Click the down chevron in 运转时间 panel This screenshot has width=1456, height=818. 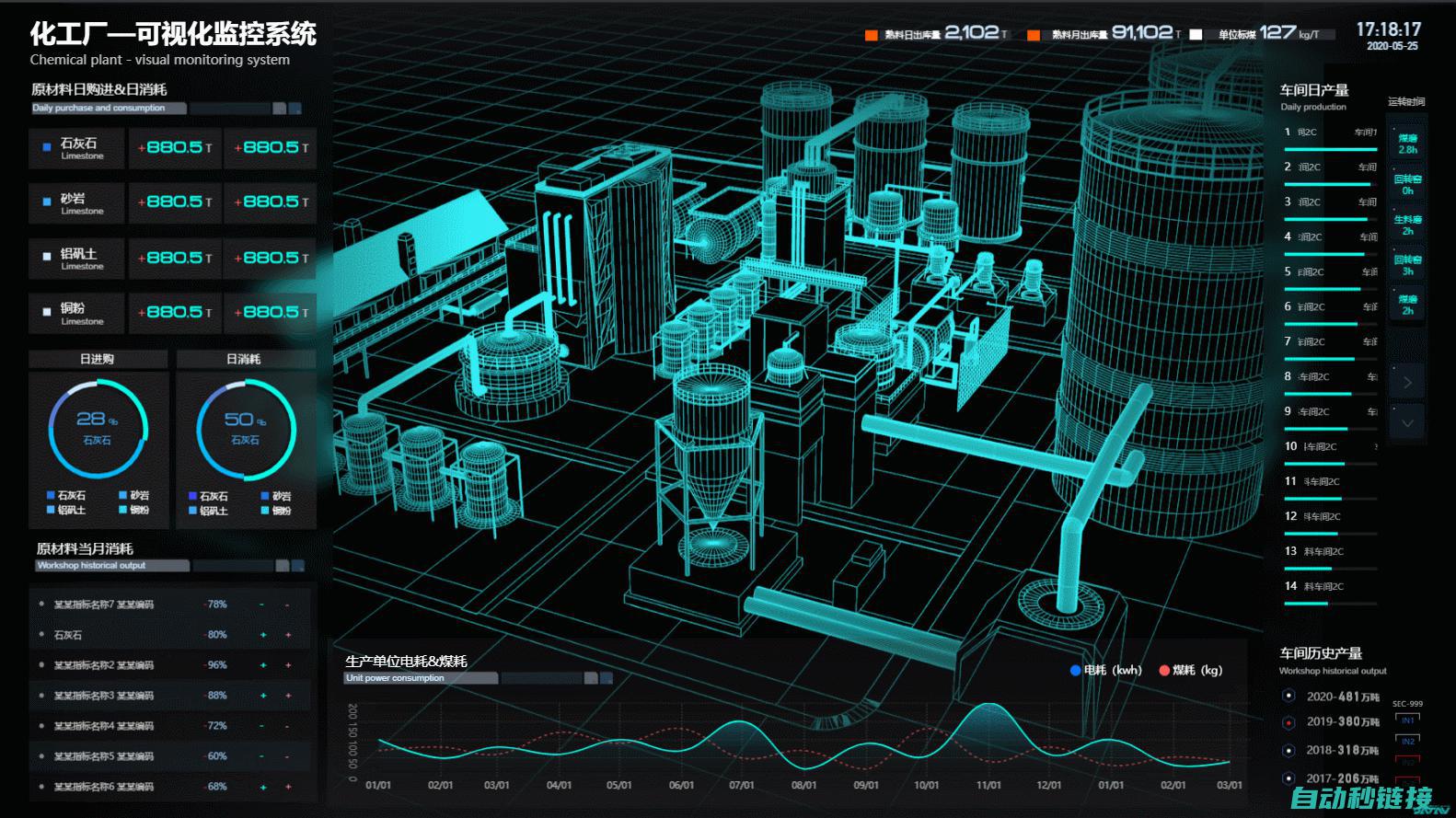(1407, 423)
